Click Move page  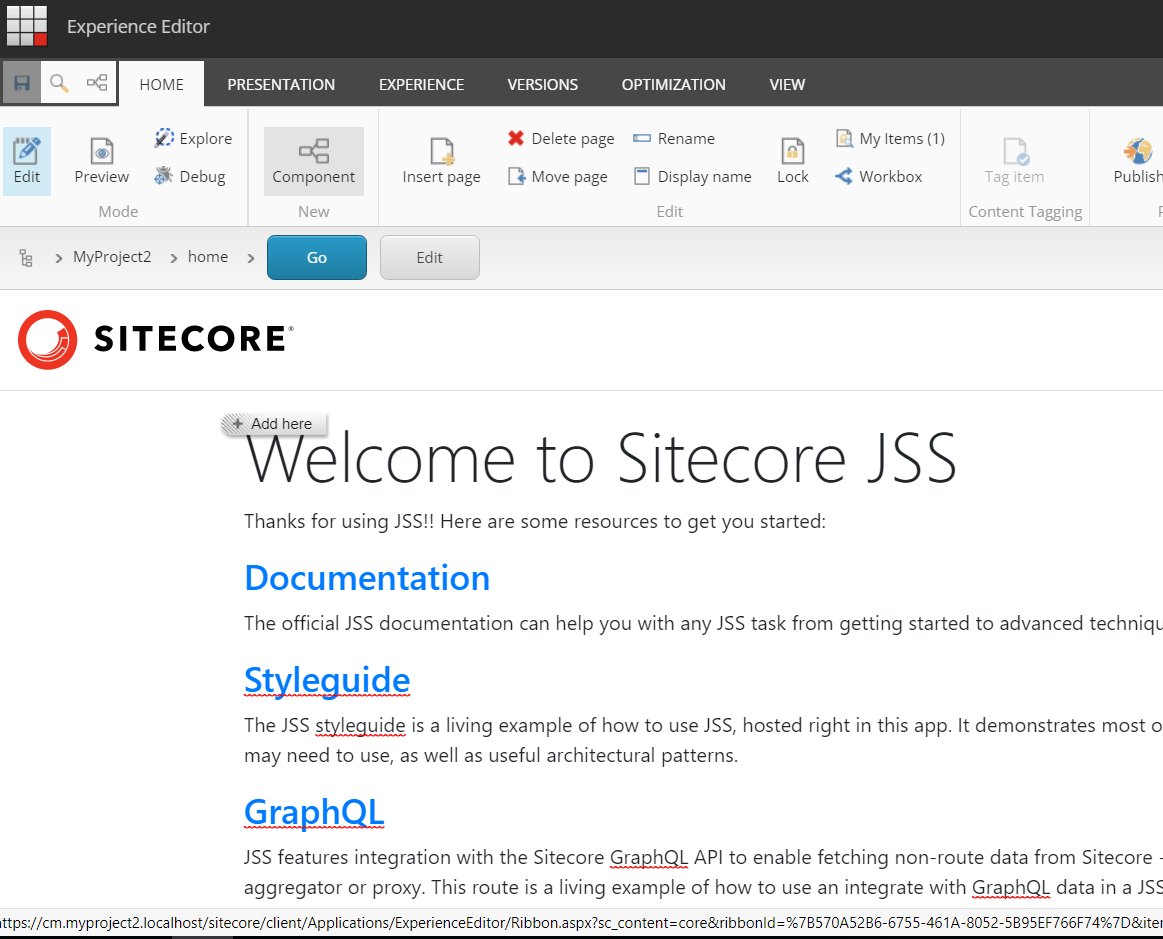558,176
